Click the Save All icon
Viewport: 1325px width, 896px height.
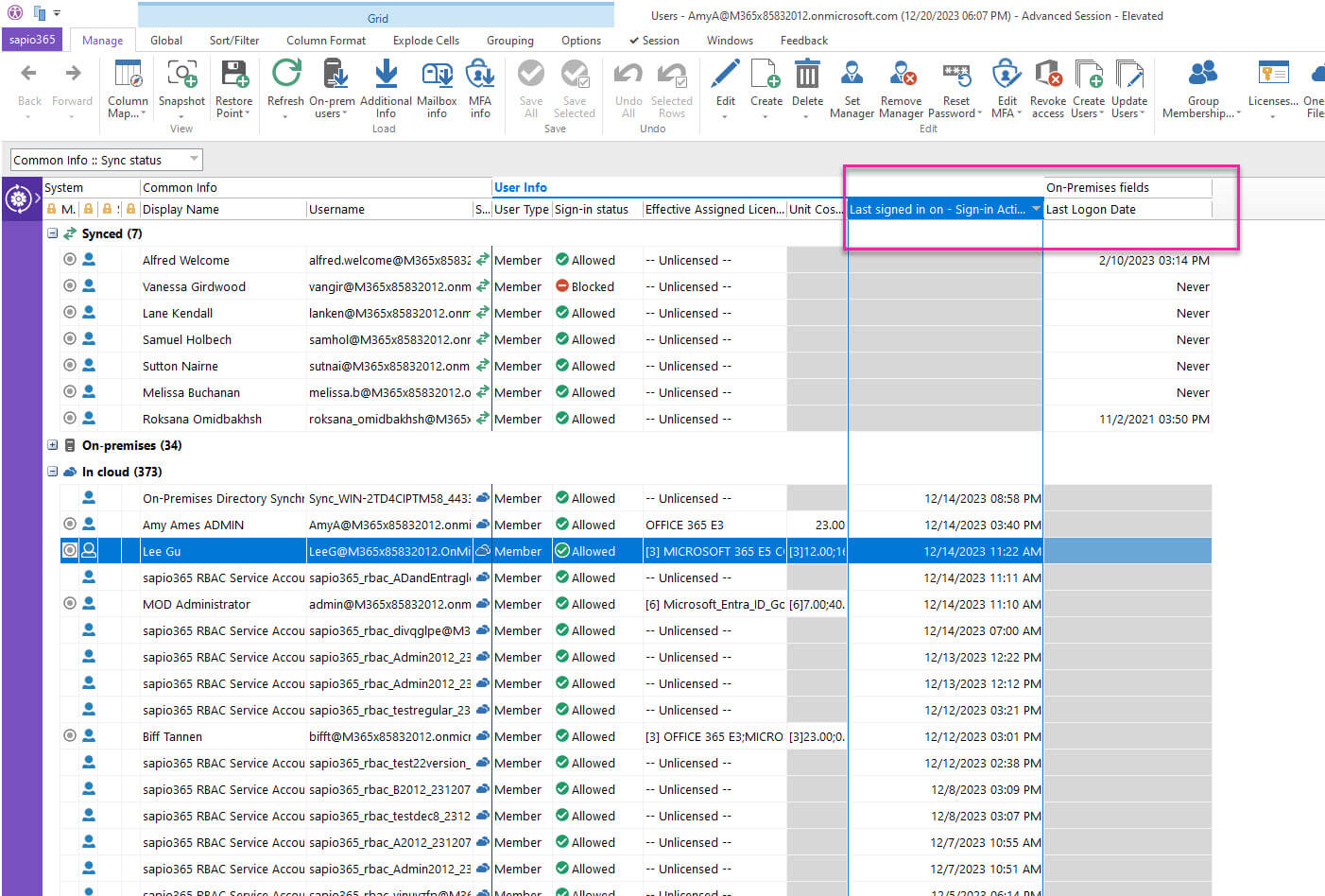[531, 74]
